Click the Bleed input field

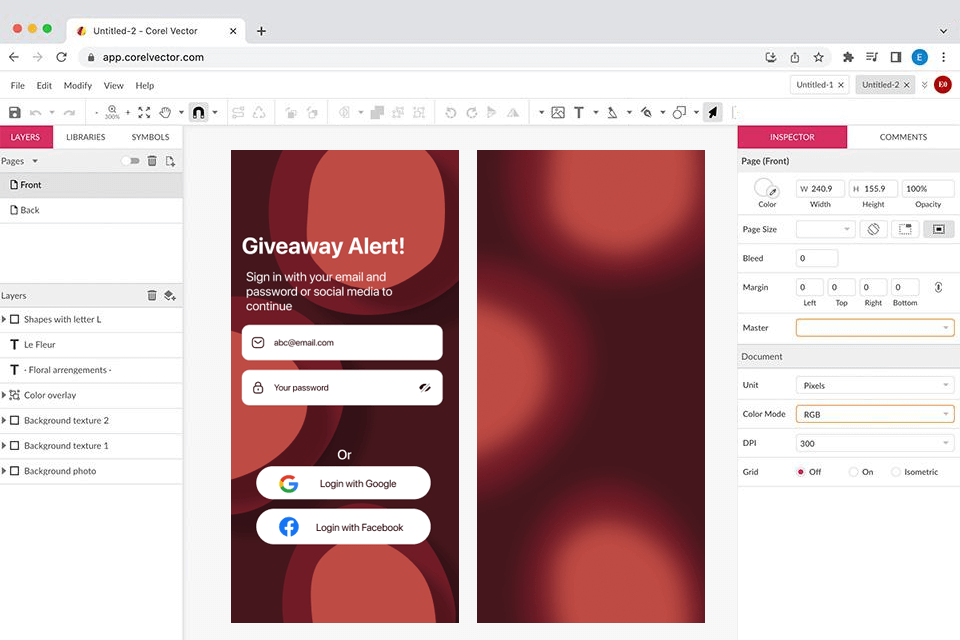[x=817, y=258]
